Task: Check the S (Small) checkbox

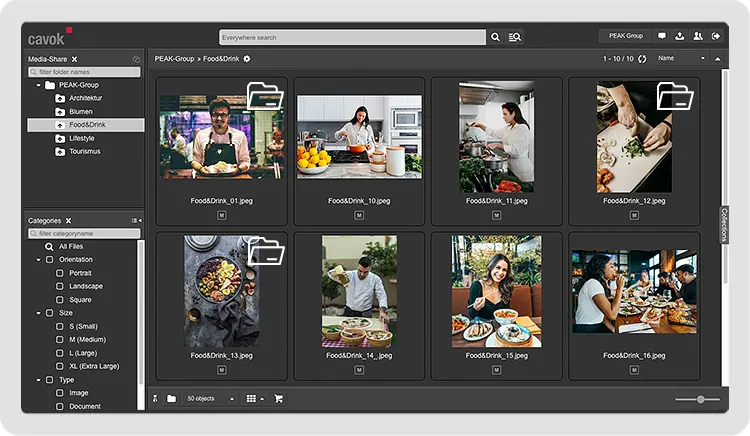Action: point(59,327)
